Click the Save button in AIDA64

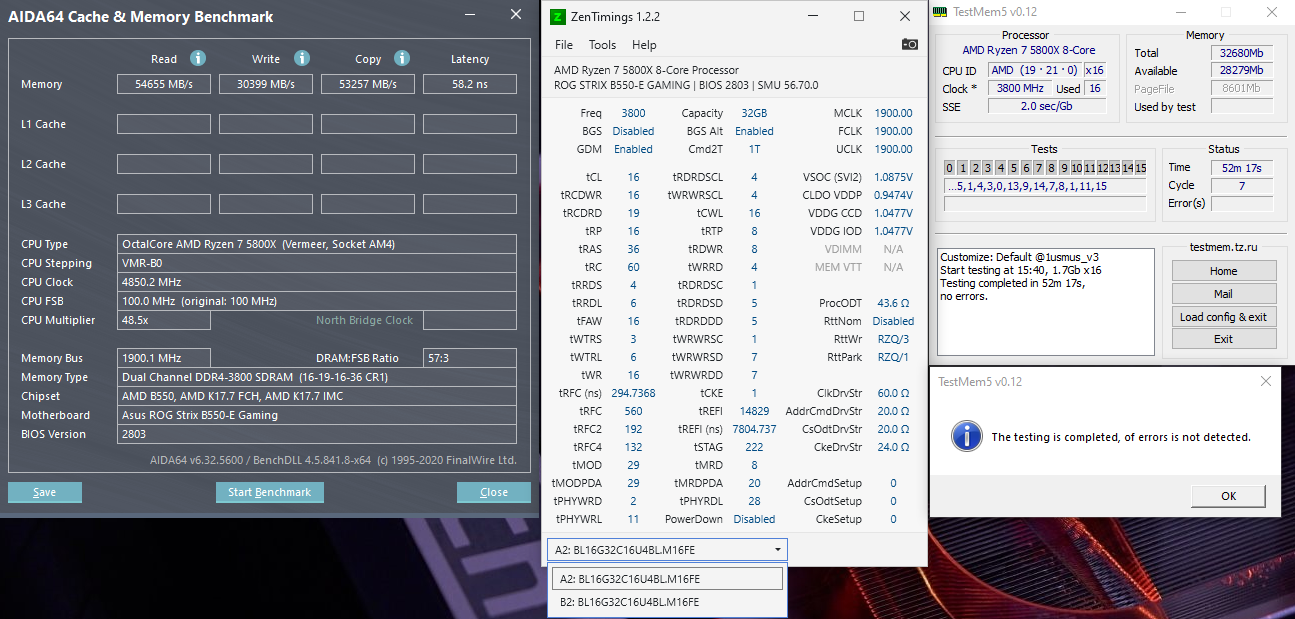click(45, 492)
